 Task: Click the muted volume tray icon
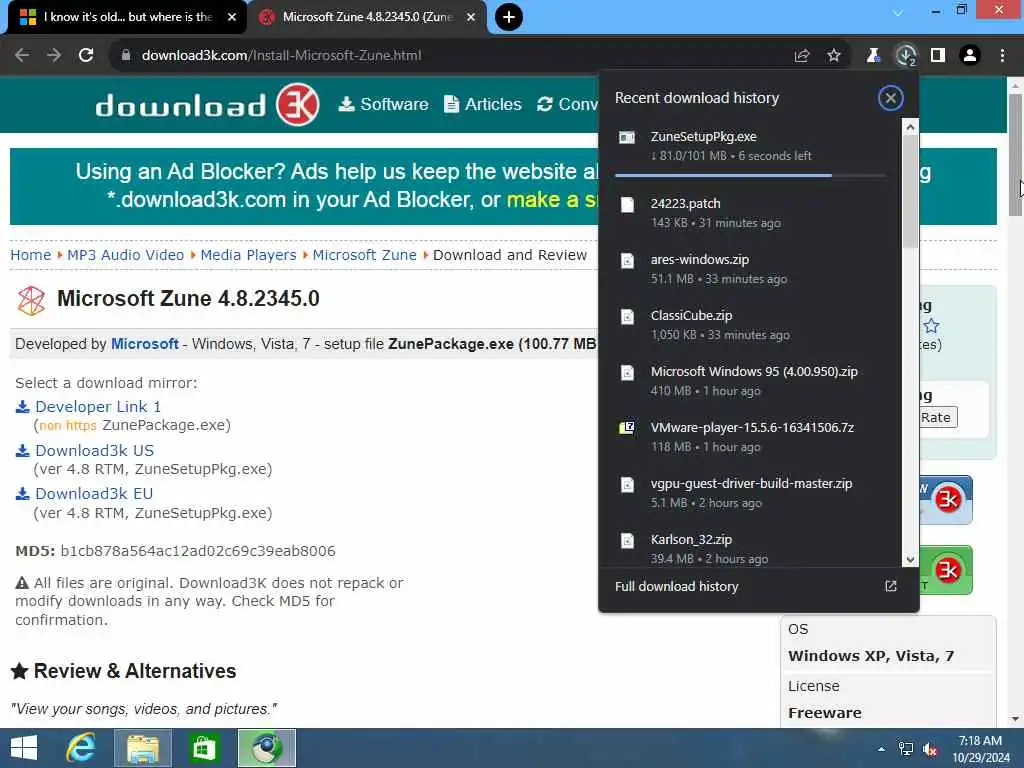tap(930, 749)
